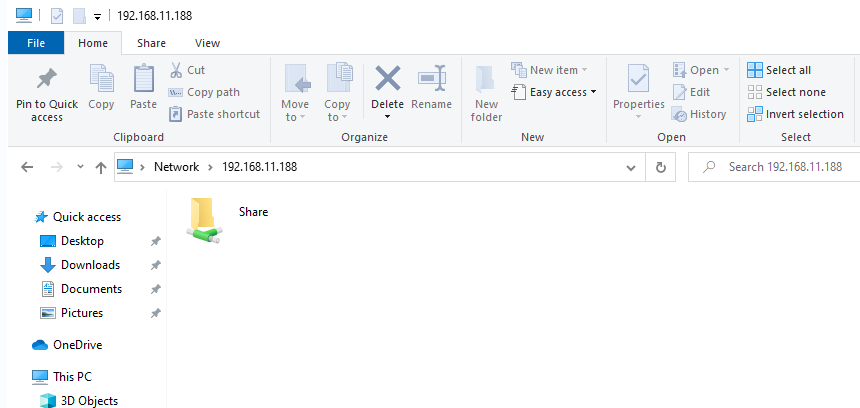Click the Refresh icon beside address bar

[660, 168]
